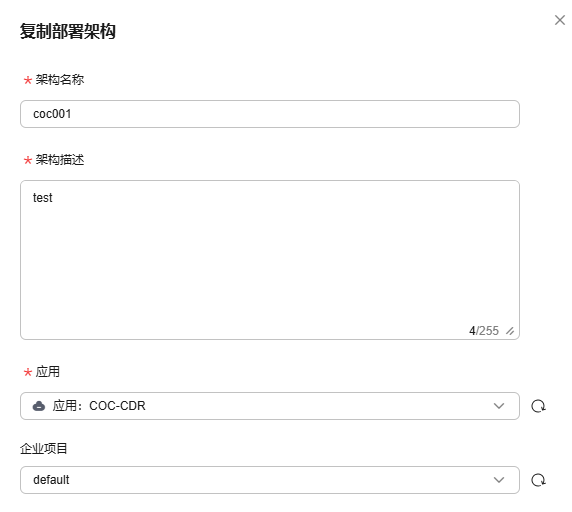Viewport: 572px width, 512px height.
Task: Click the red asterisk beside 架构描述
Action: pyautogui.click(x=28, y=160)
